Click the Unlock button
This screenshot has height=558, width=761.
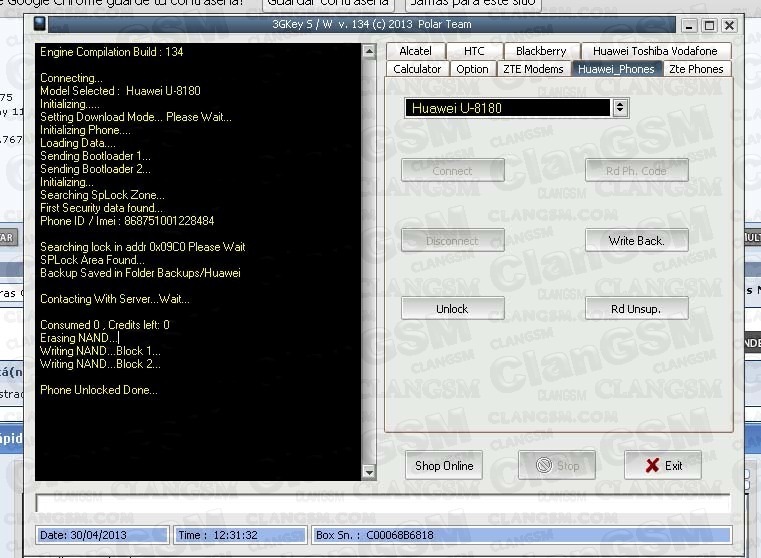pos(452,309)
